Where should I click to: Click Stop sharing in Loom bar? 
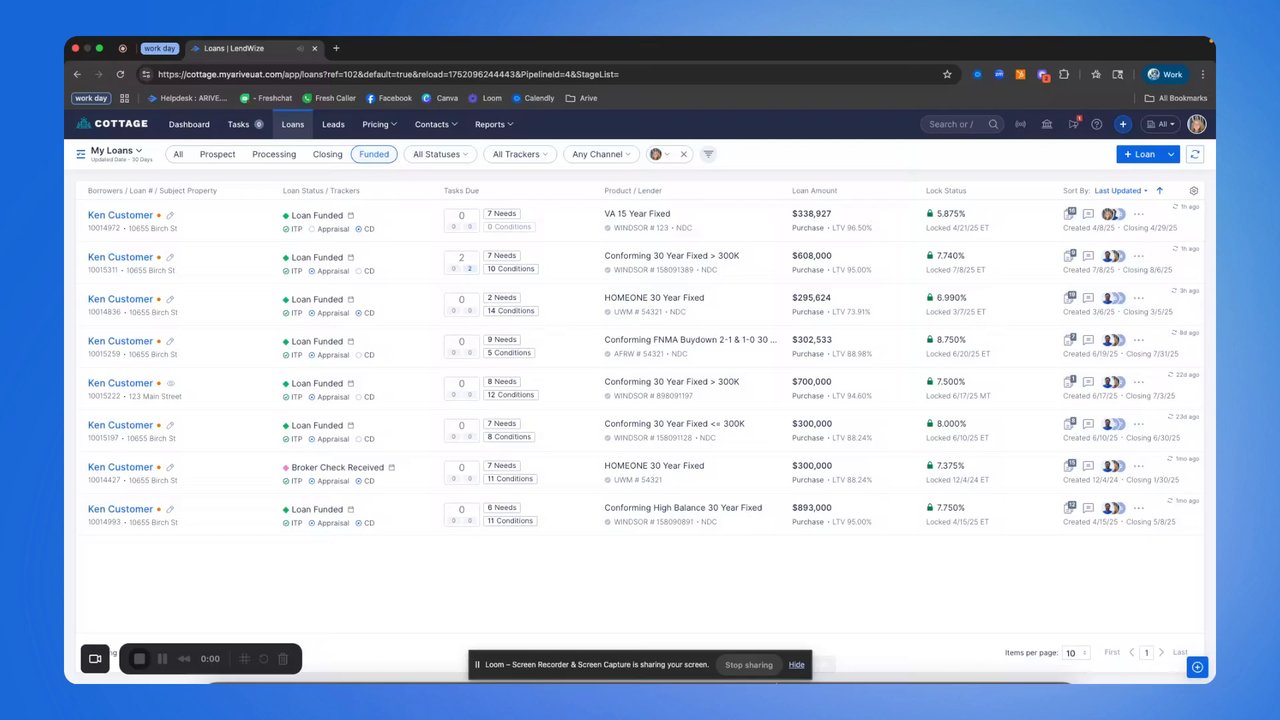point(749,665)
